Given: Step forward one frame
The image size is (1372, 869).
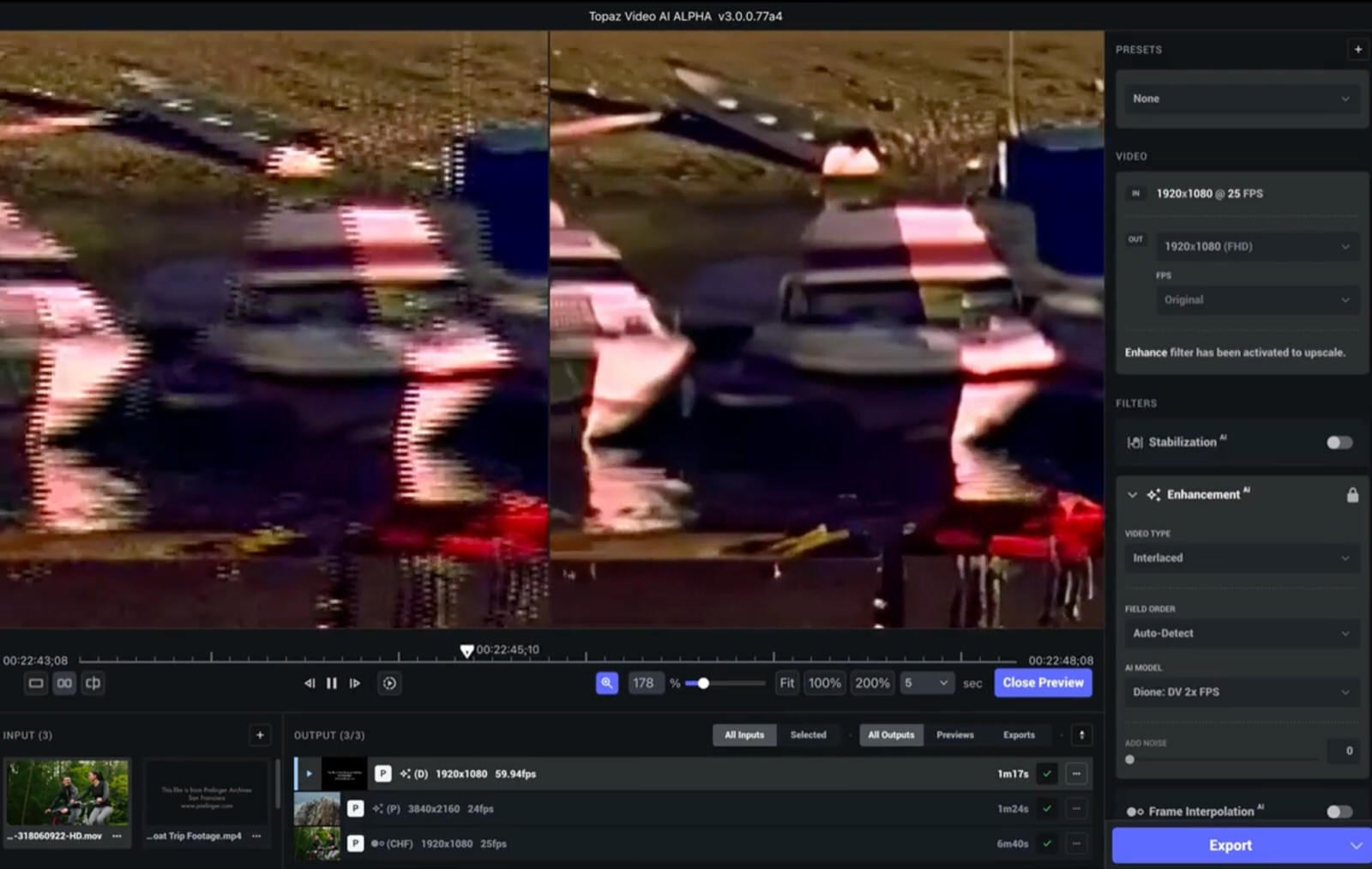Looking at the screenshot, I should click(354, 684).
